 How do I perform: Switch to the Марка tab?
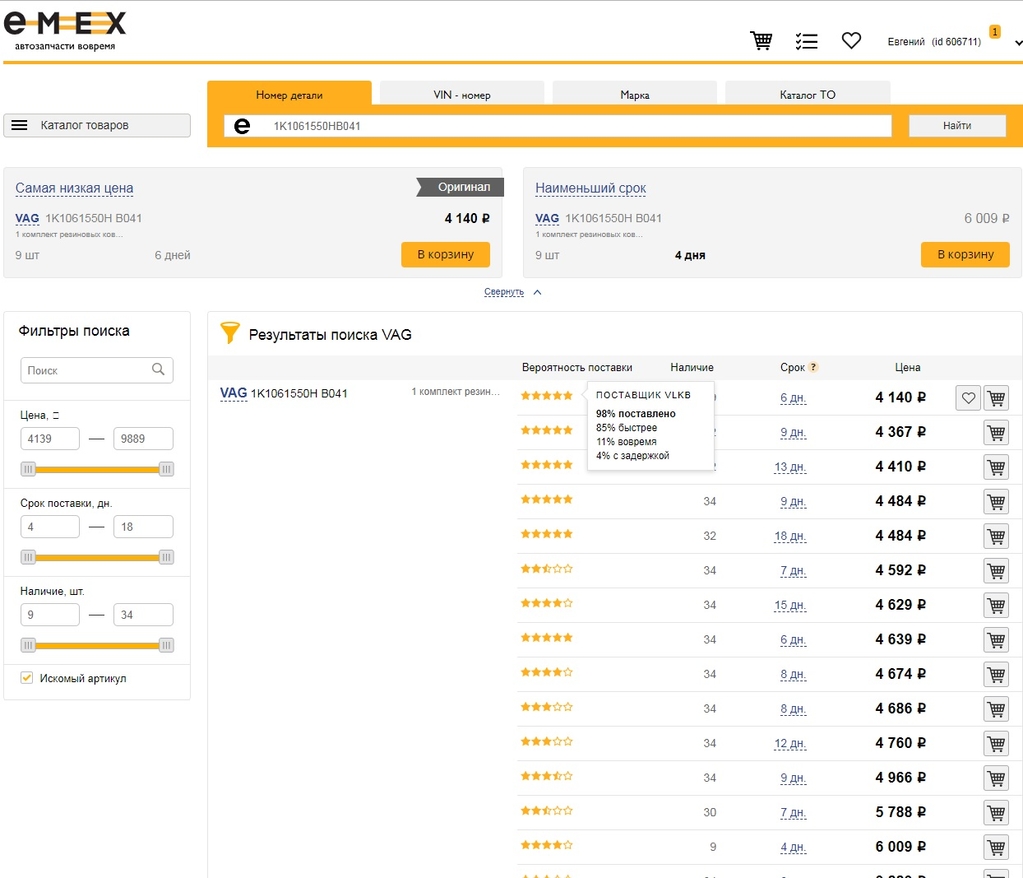(634, 95)
